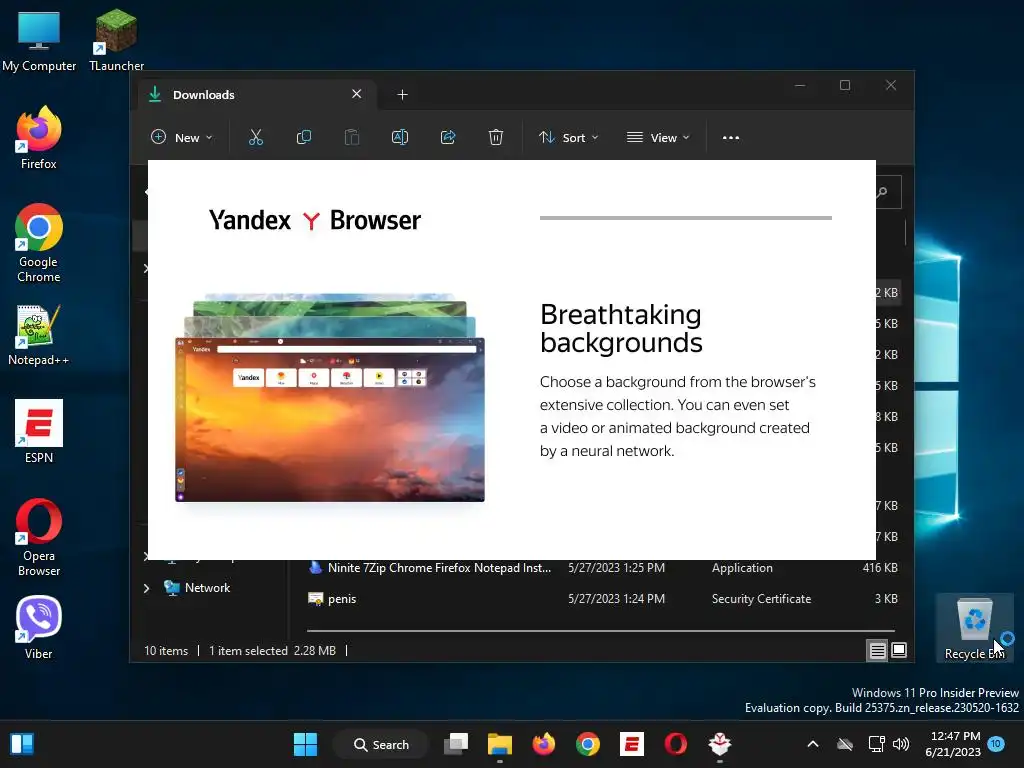Launch Chrome from the taskbar
1024x768 pixels.
pos(588,744)
